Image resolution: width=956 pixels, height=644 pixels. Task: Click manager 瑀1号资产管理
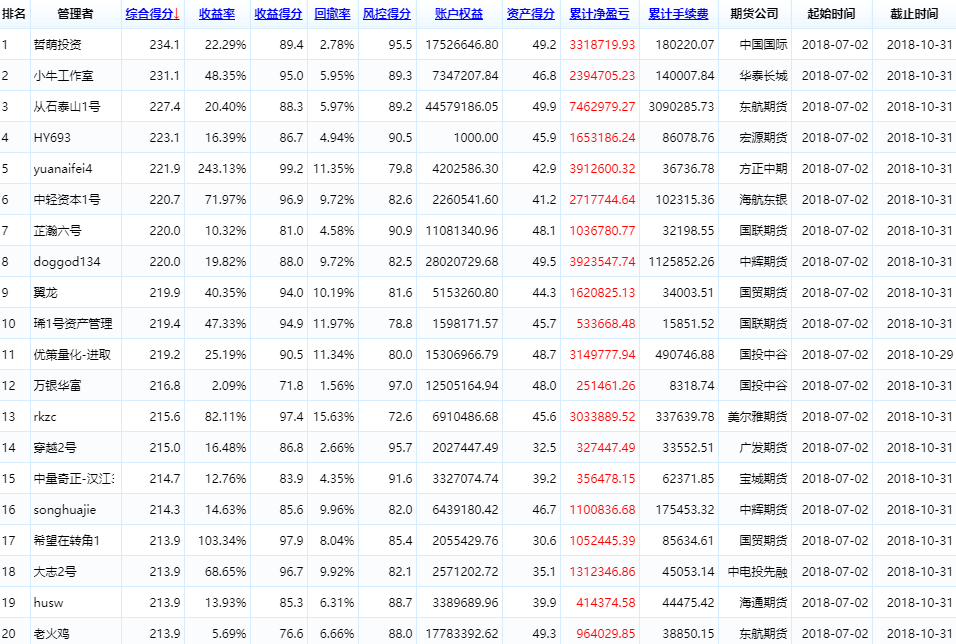pos(73,324)
